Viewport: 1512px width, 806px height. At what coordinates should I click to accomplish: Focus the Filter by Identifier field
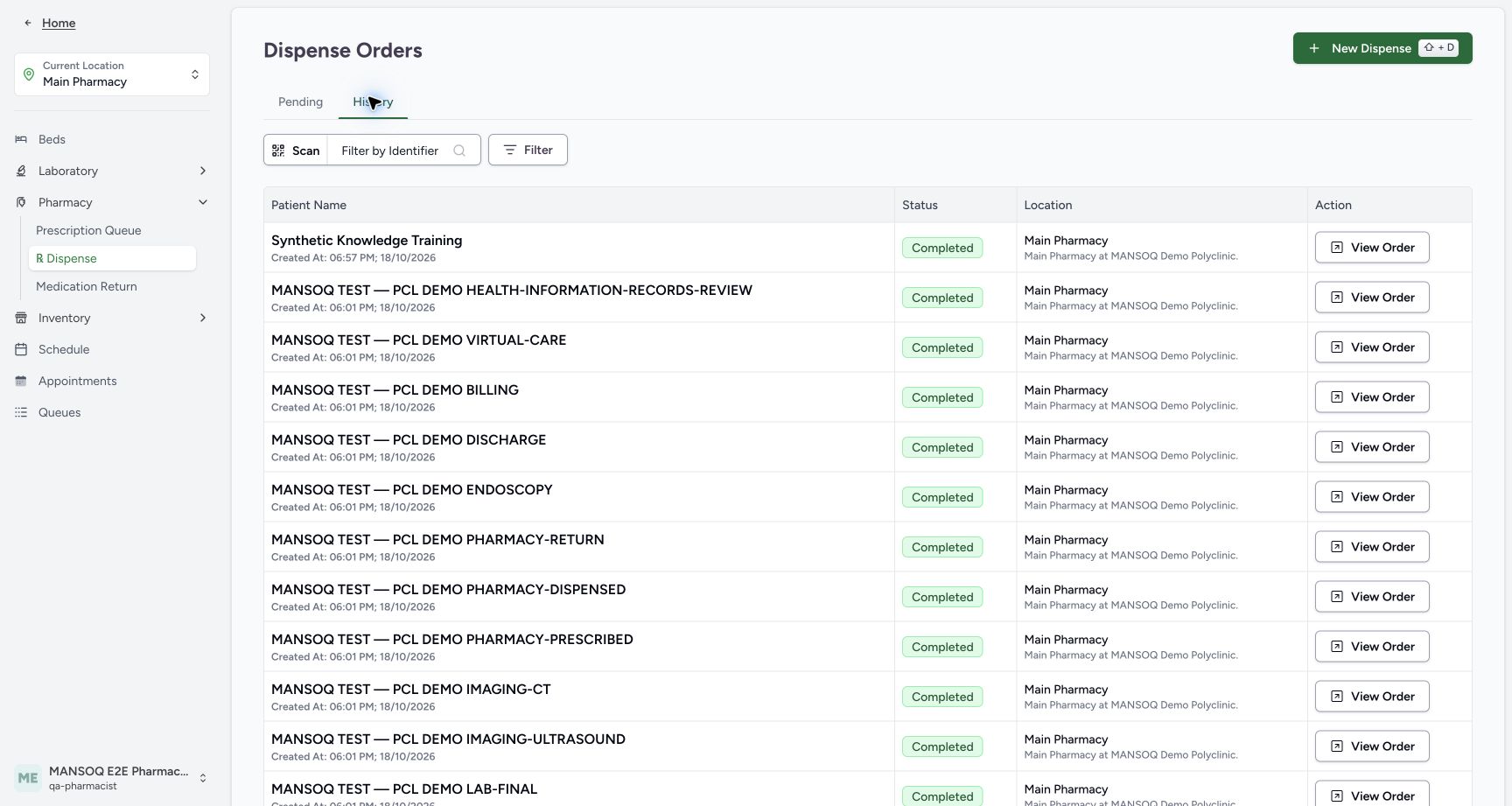403,151
